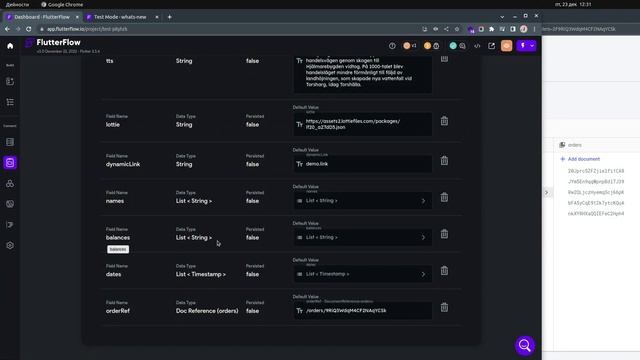Delete the orderRef field
This screenshot has width=640, height=360.
click(444, 307)
